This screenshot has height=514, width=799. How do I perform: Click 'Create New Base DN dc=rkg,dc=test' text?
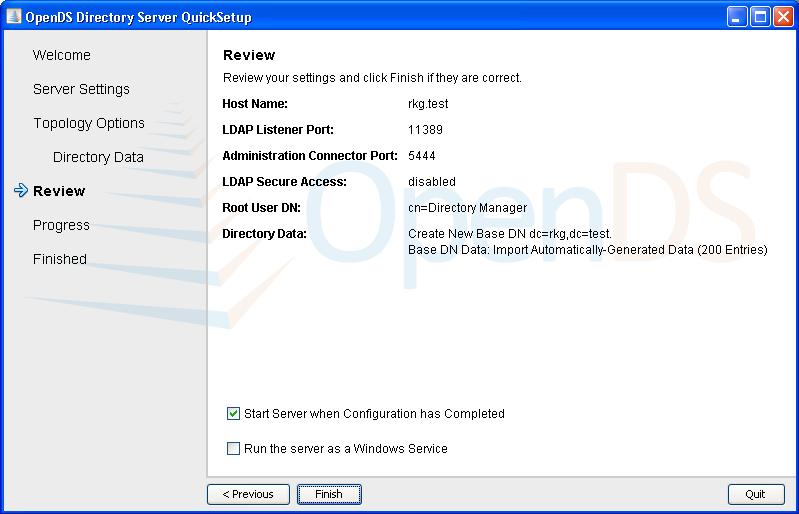(510, 234)
